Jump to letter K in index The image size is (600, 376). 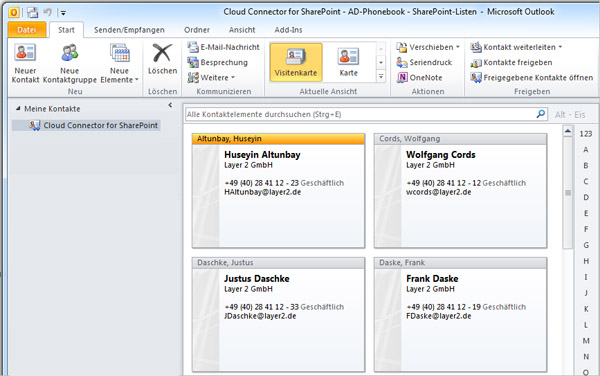pyautogui.click(x=586, y=309)
